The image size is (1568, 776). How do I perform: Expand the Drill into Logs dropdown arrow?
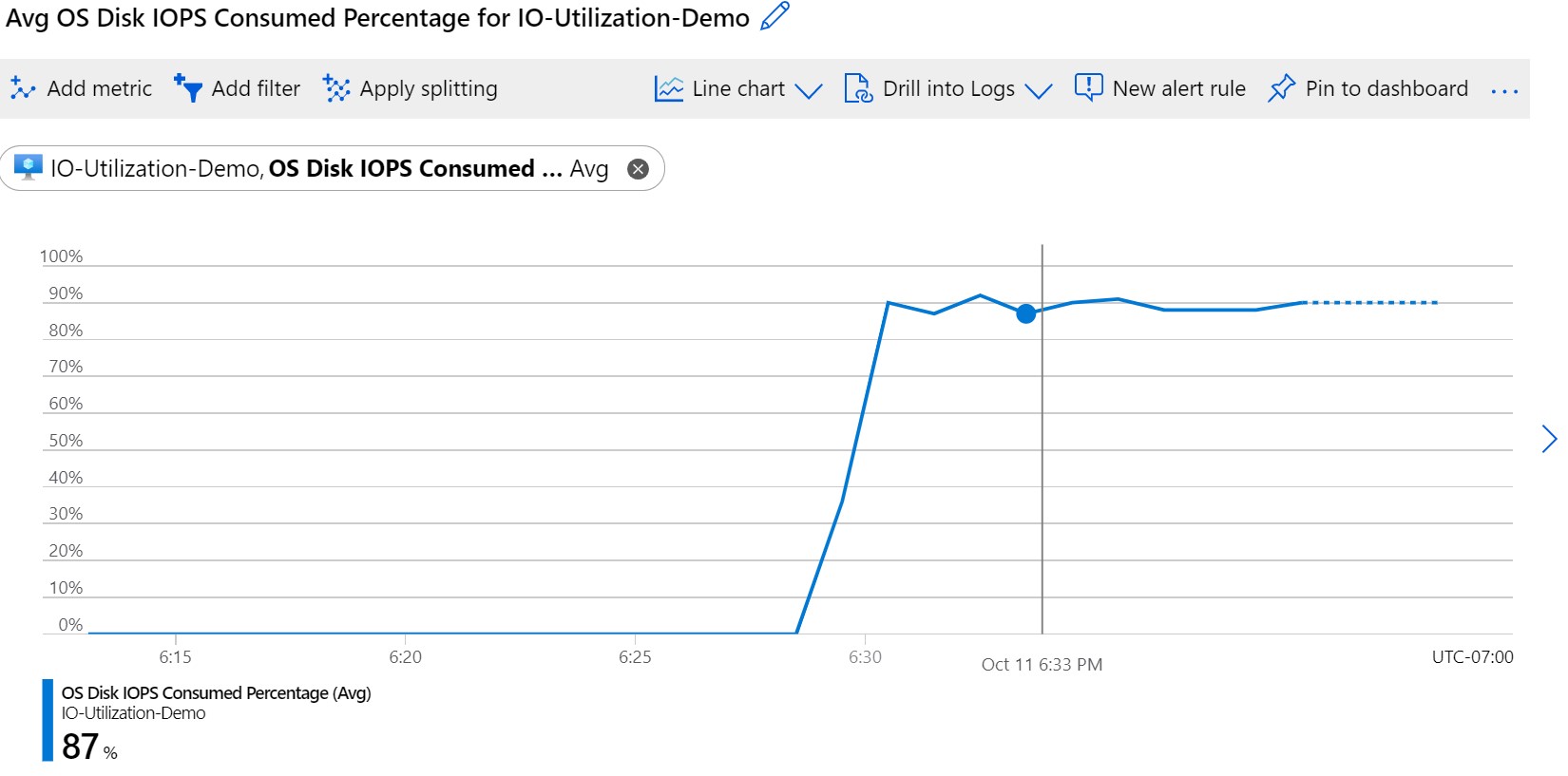pos(1039,90)
